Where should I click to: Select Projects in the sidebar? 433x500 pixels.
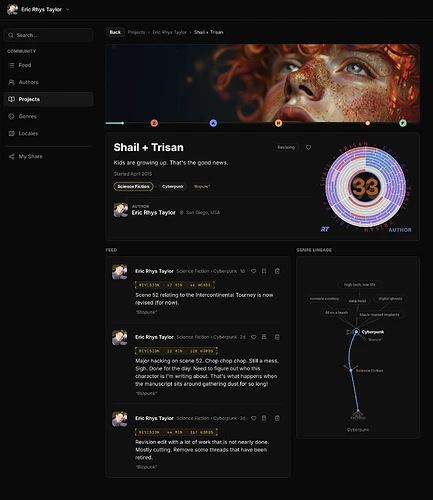pyautogui.click(x=49, y=99)
